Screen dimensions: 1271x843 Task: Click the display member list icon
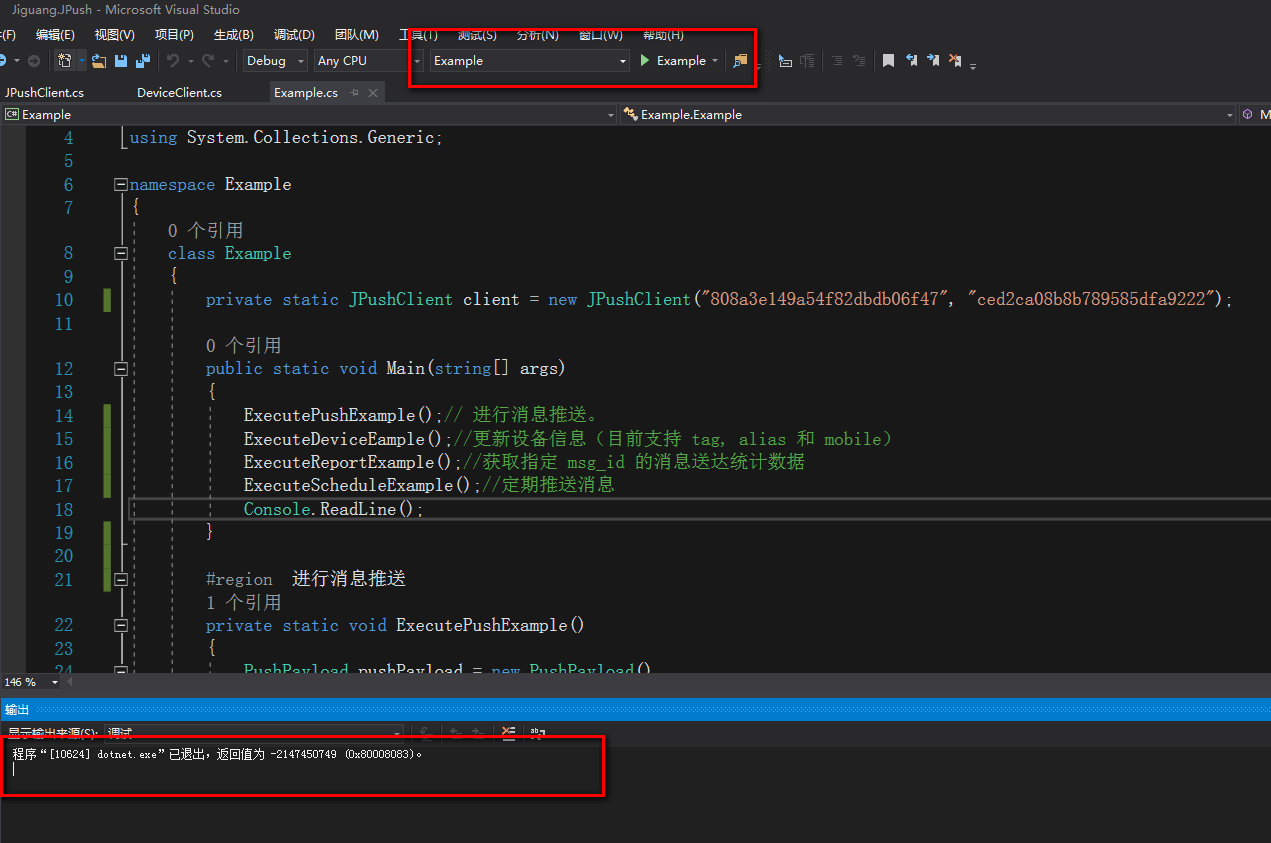coord(786,61)
